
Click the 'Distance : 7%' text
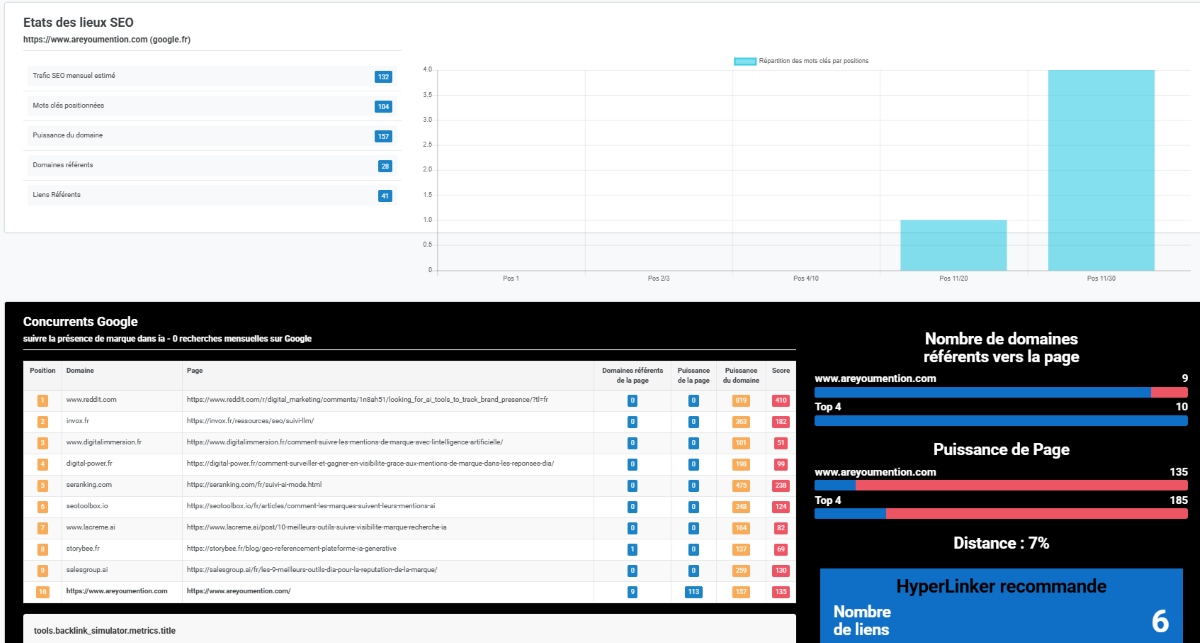1001,544
